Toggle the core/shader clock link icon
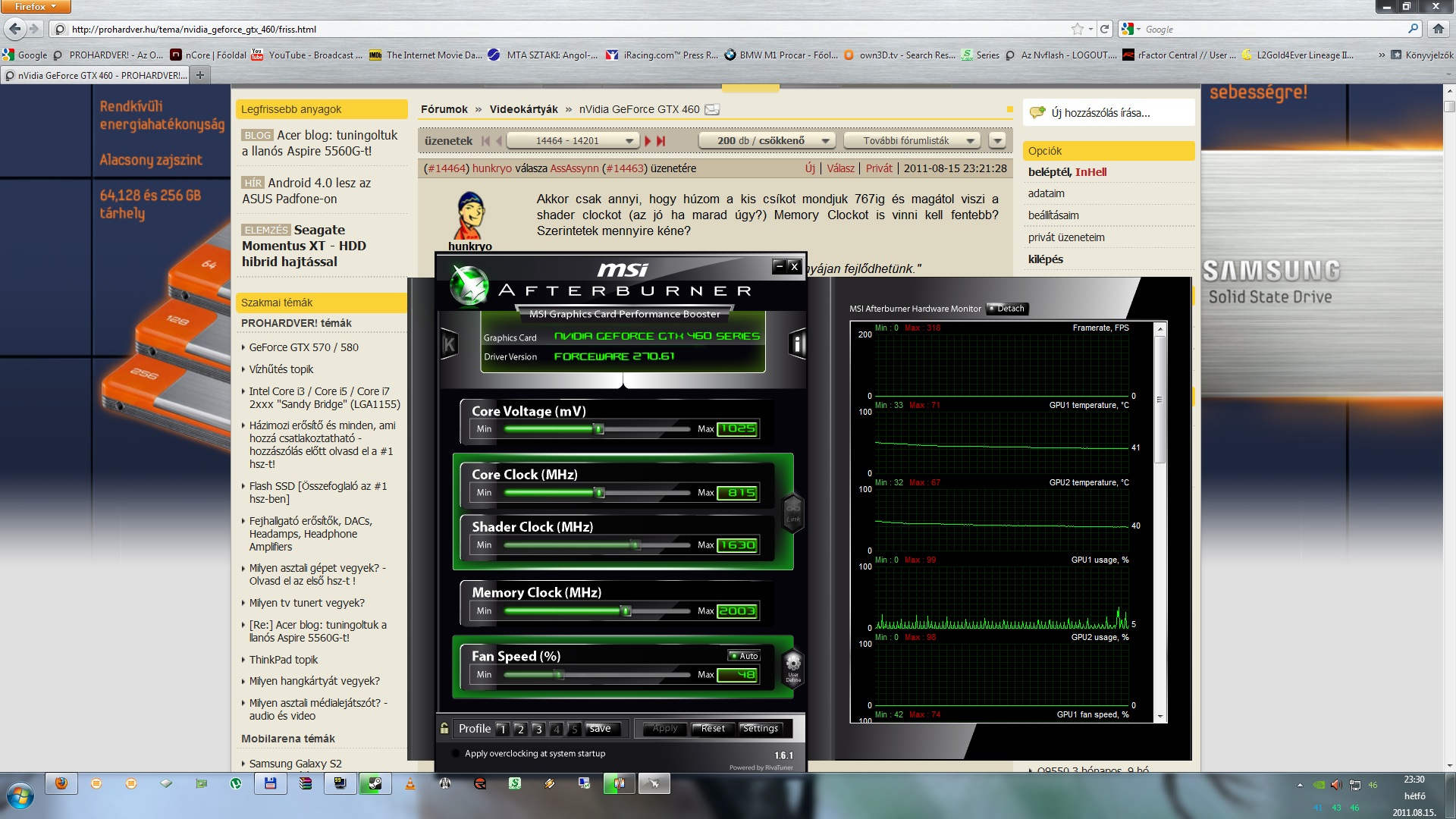This screenshot has width=1456, height=819. (x=793, y=513)
